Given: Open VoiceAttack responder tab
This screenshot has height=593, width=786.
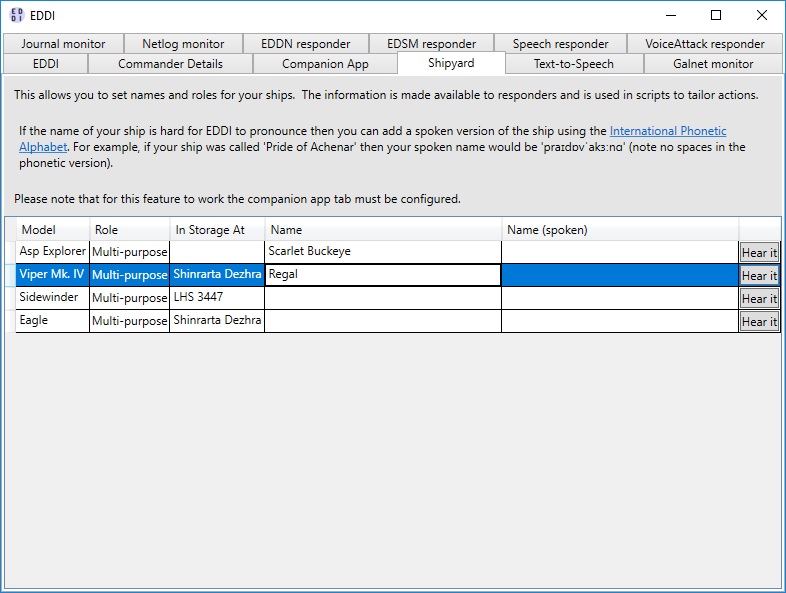Looking at the screenshot, I should click(x=704, y=44).
